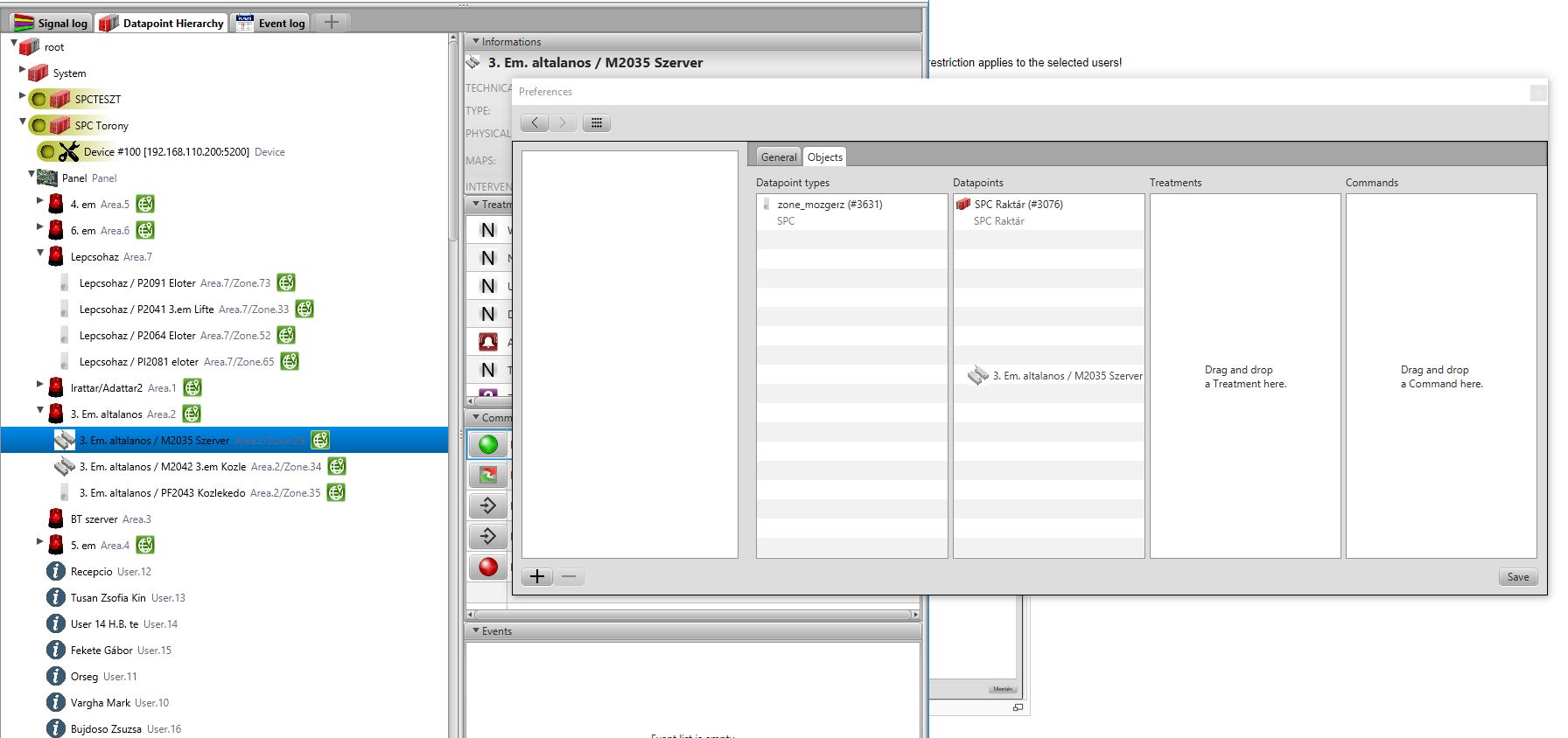1568x738 pixels.
Task: Click the green circle command button
Action: pyautogui.click(x=488, y=444)
